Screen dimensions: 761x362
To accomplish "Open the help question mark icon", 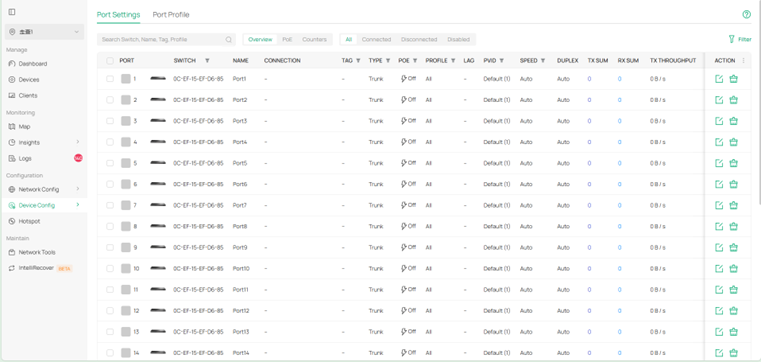I will click(x=746, y=15).
